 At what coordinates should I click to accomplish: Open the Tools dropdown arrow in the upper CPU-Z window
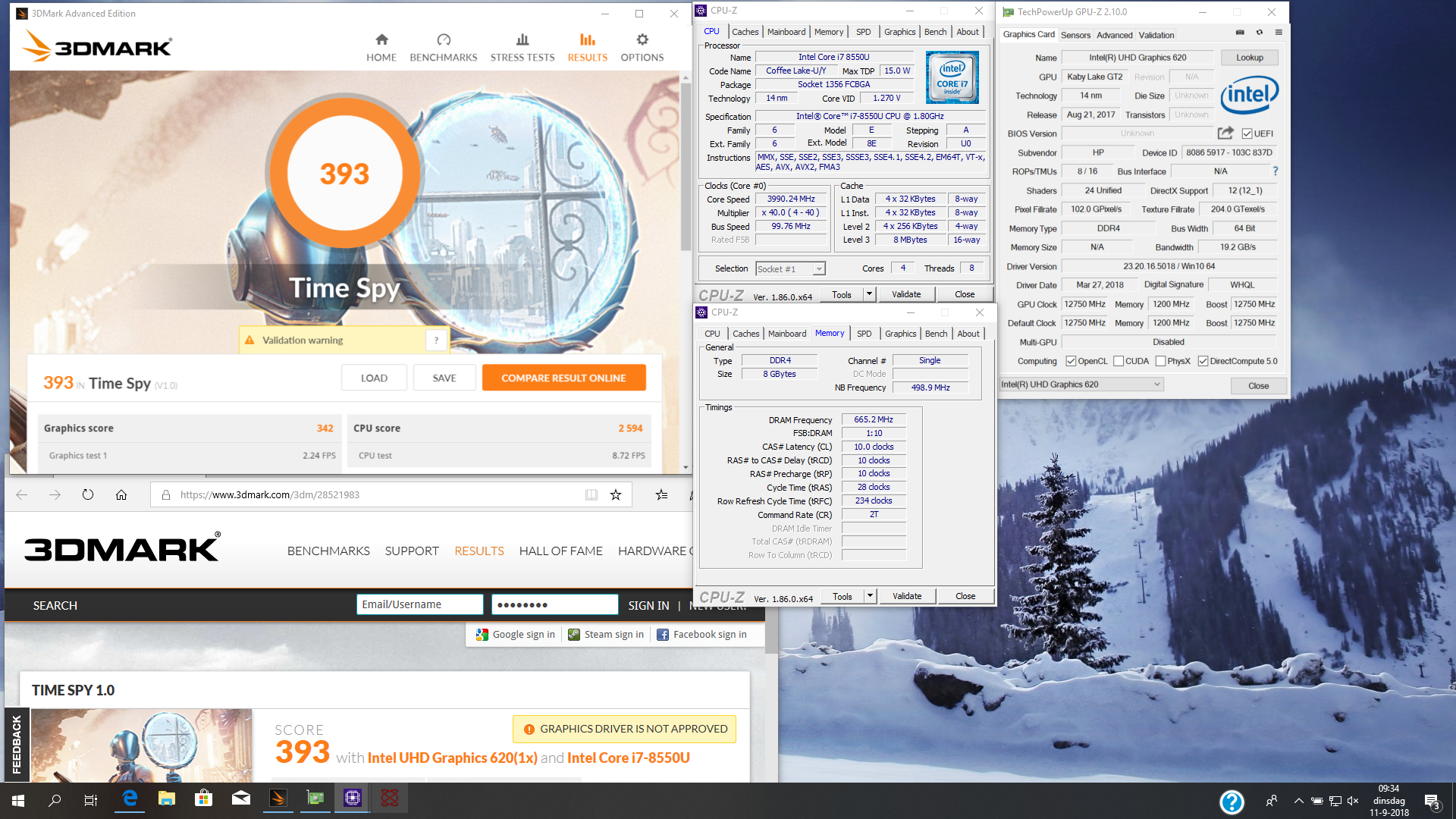point(869,294)
